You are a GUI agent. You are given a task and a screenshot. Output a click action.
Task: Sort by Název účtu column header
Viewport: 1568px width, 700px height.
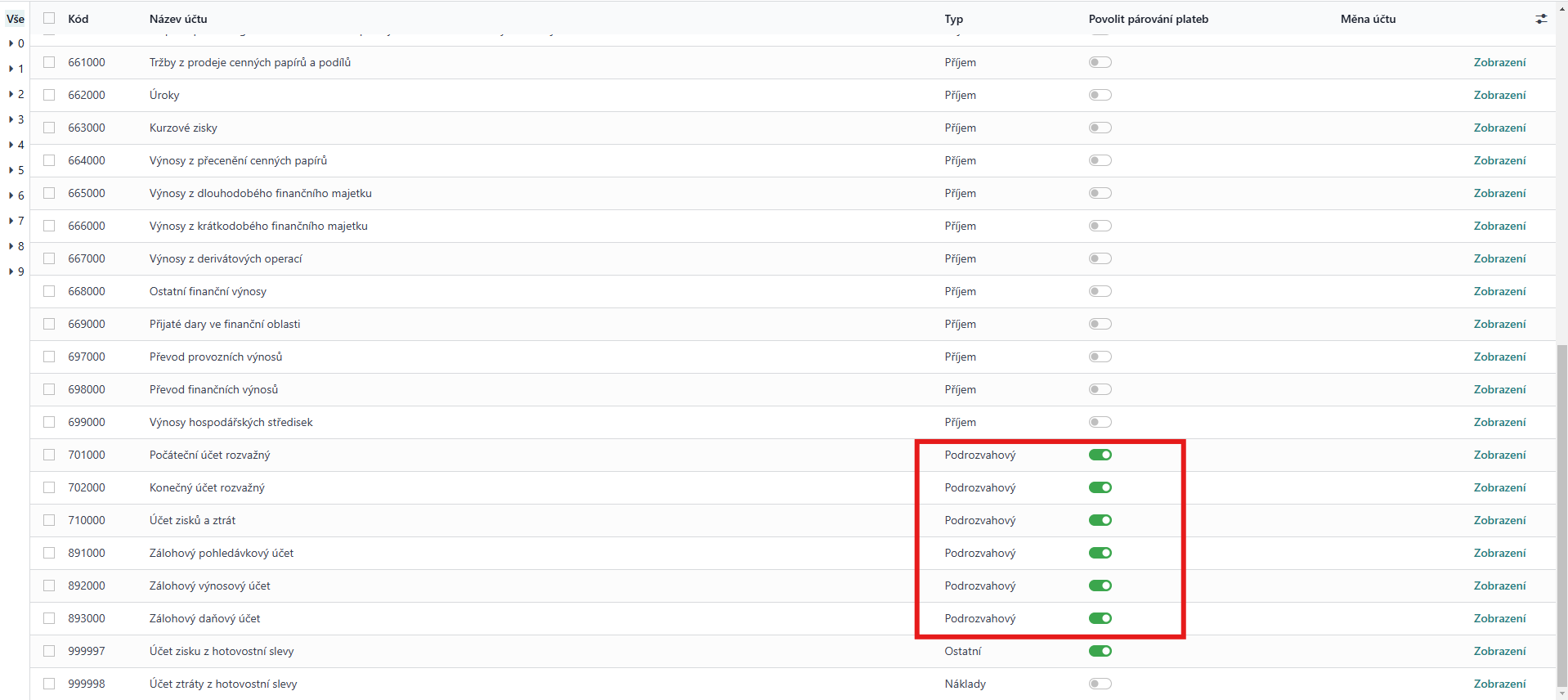click(x=178, y=19)
